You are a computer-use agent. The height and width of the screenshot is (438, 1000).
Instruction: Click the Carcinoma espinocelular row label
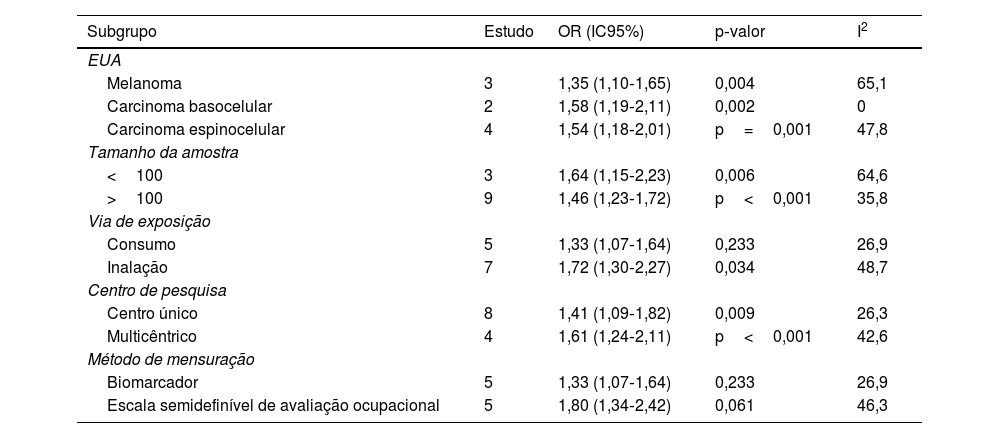[x=196, y=129]
